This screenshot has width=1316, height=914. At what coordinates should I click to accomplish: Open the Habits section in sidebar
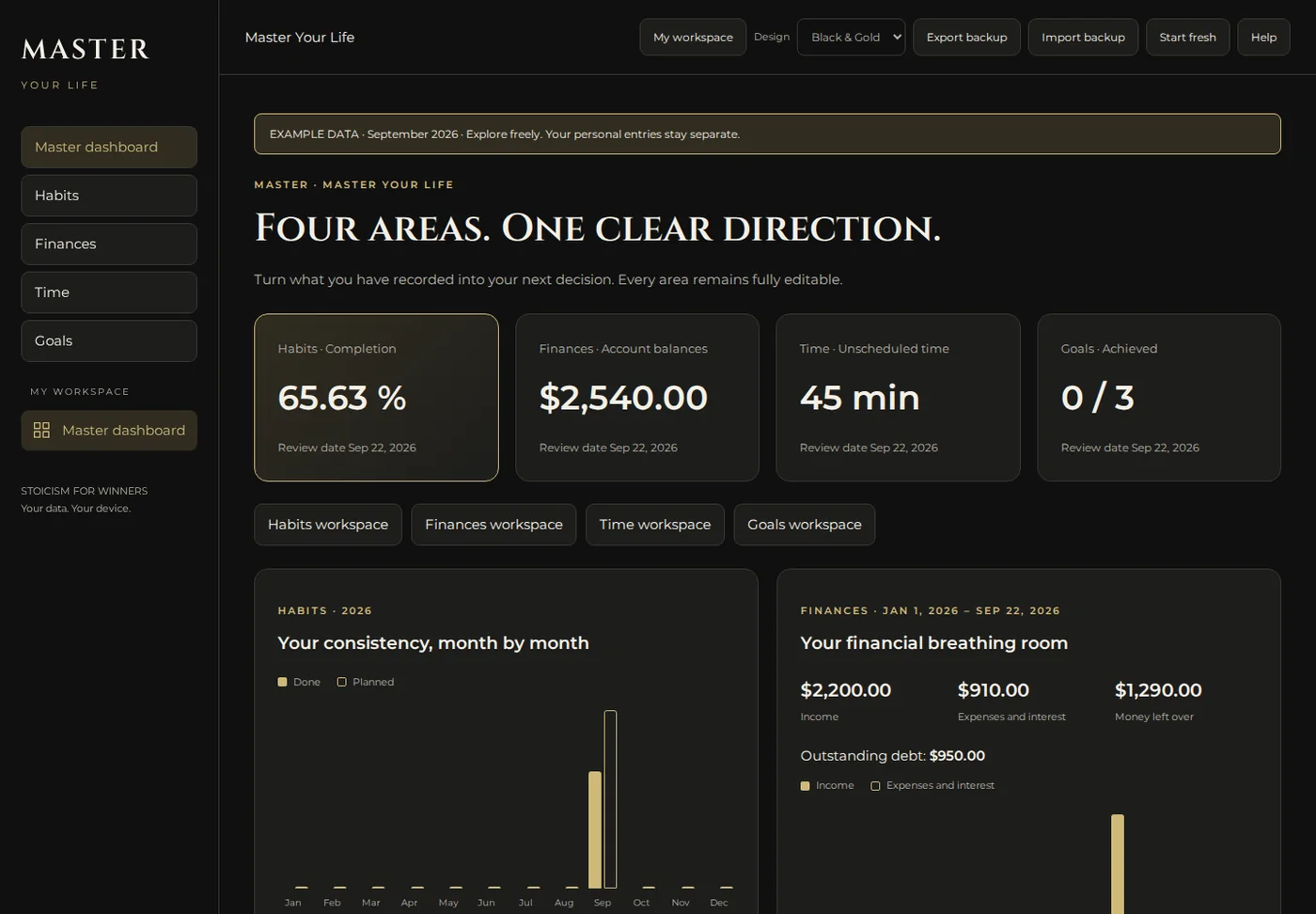(x=109, y=196)
